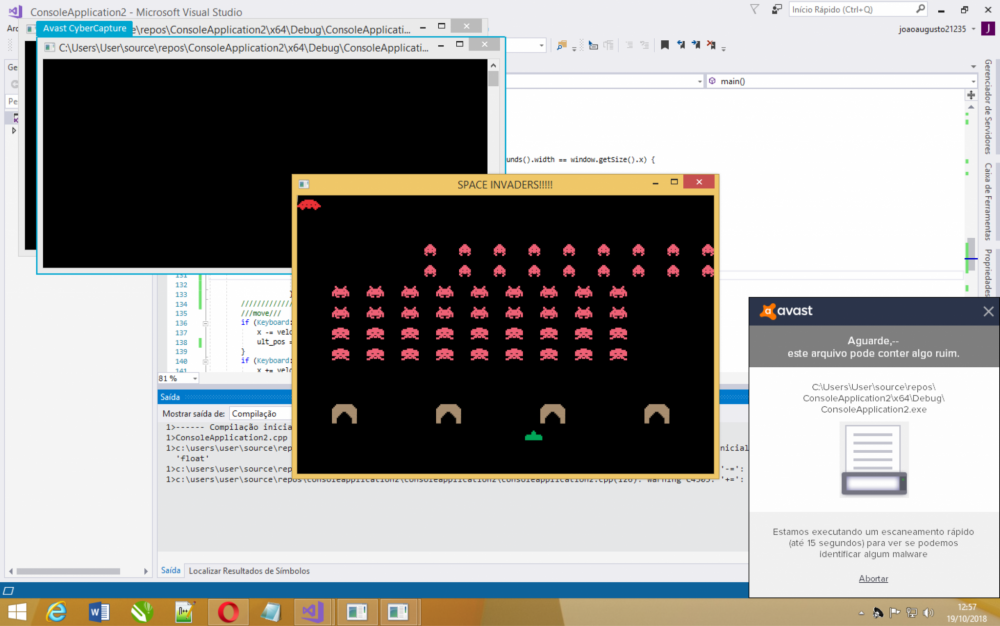Open the main() member navigation dropdown
1000x626 pixels.
click(841, 81)
